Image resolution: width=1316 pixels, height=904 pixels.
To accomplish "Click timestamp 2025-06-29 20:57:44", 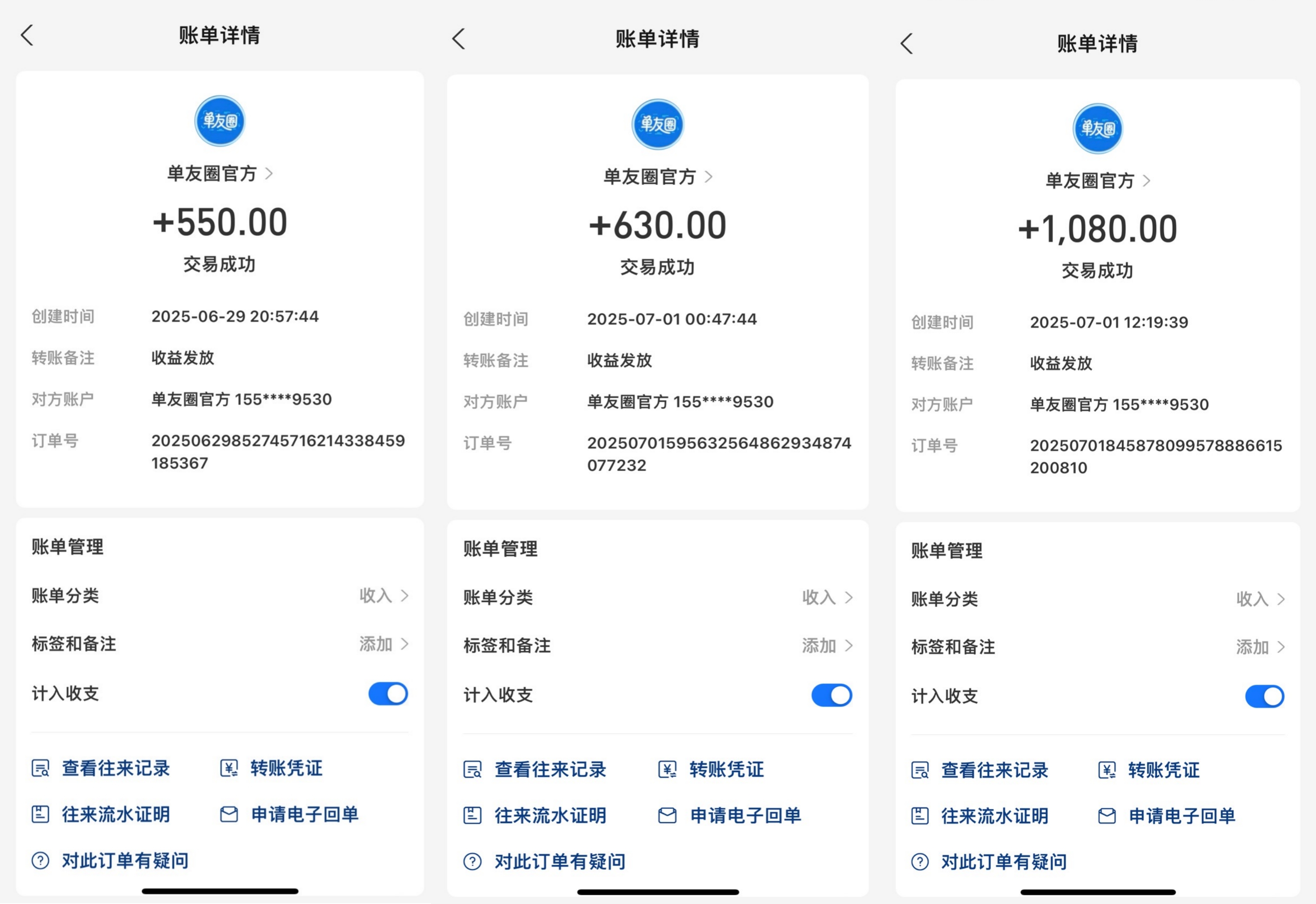I will point(235,316).
